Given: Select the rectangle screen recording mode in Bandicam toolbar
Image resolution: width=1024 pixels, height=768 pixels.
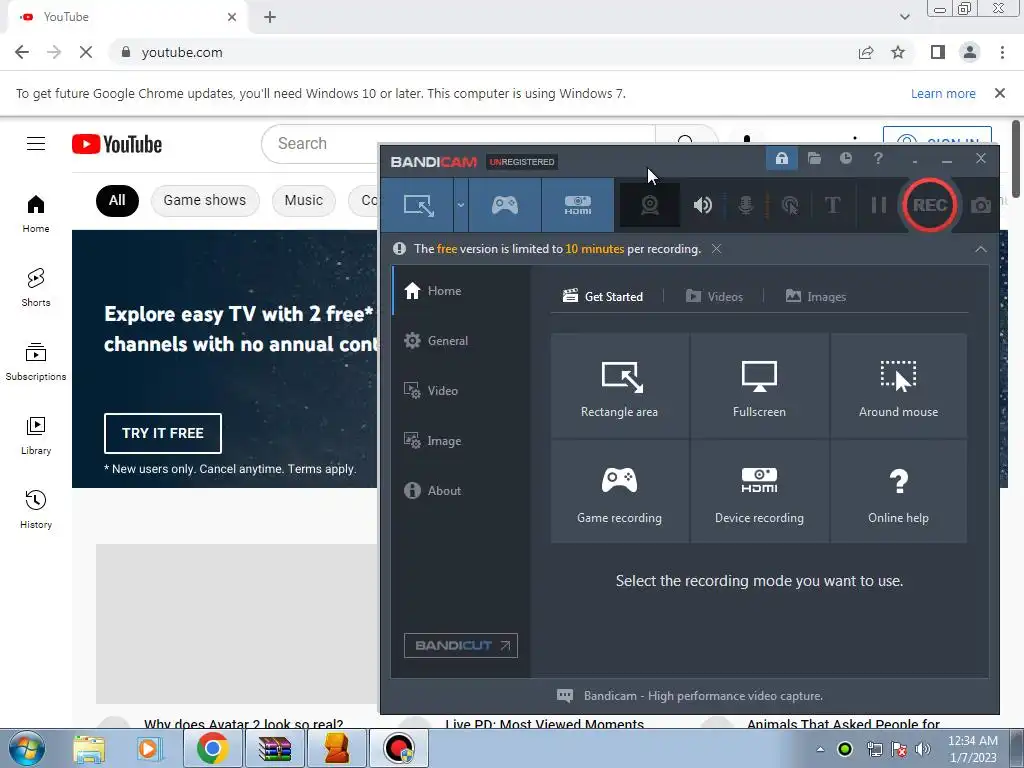Looking at the screenshot, I should (418, 205).
